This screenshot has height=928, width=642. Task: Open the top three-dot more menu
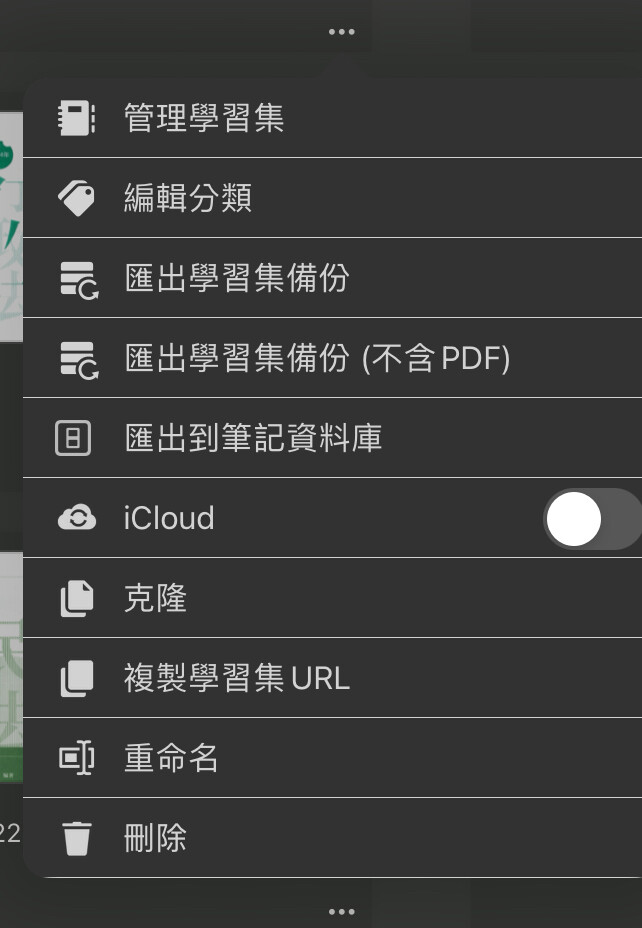(x=341, y=32)
